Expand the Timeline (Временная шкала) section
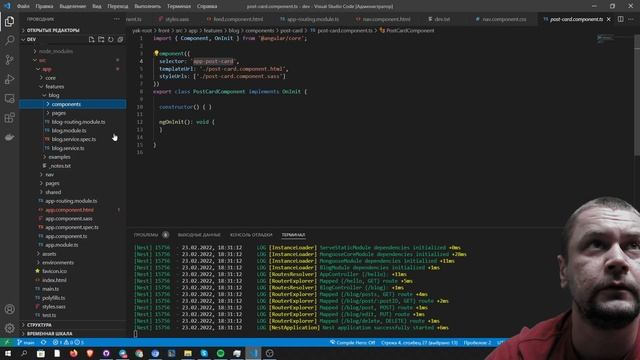The height and width of the screenshot is (360, 640). coord(49,334)
